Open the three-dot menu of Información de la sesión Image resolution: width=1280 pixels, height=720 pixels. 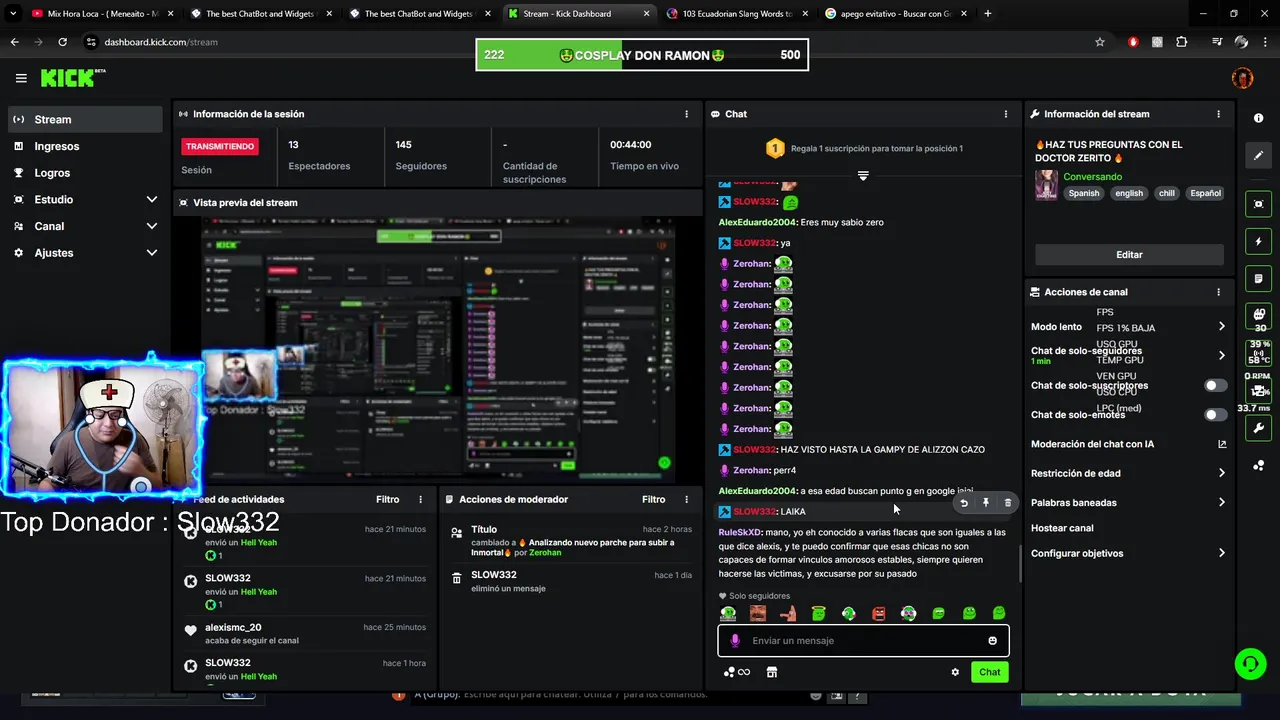[686, 114]
